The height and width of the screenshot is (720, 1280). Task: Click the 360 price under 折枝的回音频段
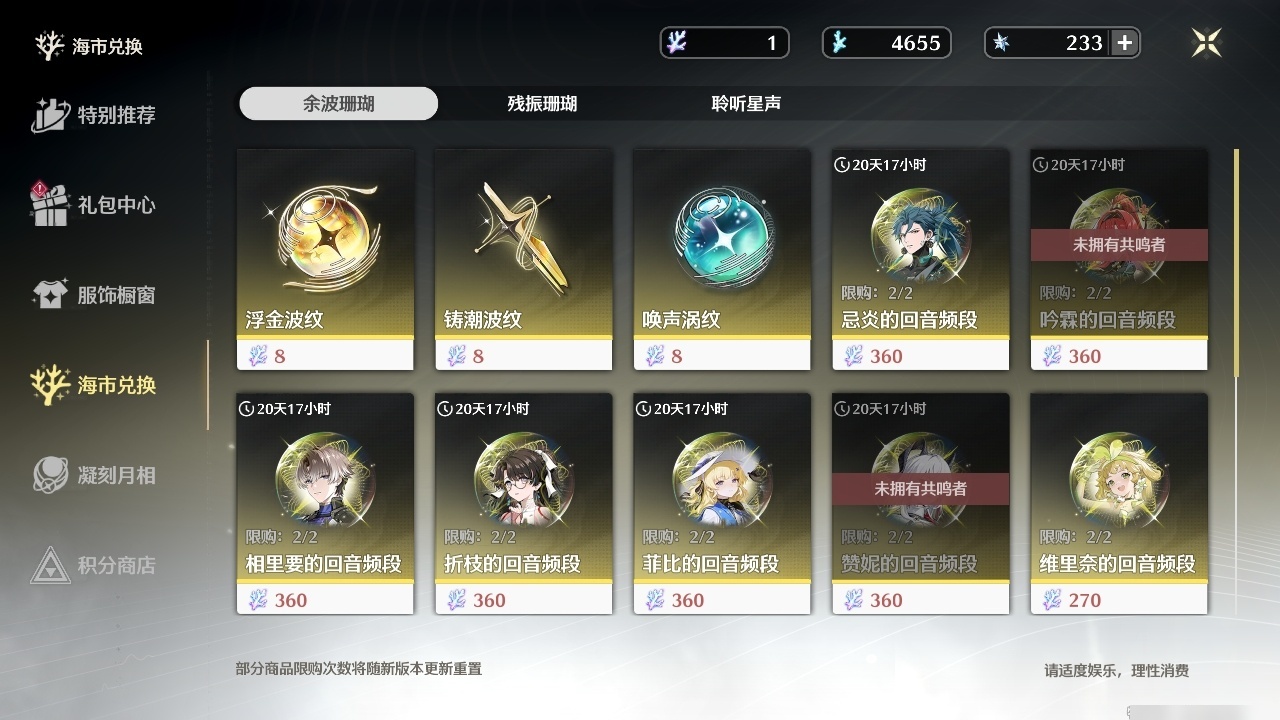click(x=489, y=600)
